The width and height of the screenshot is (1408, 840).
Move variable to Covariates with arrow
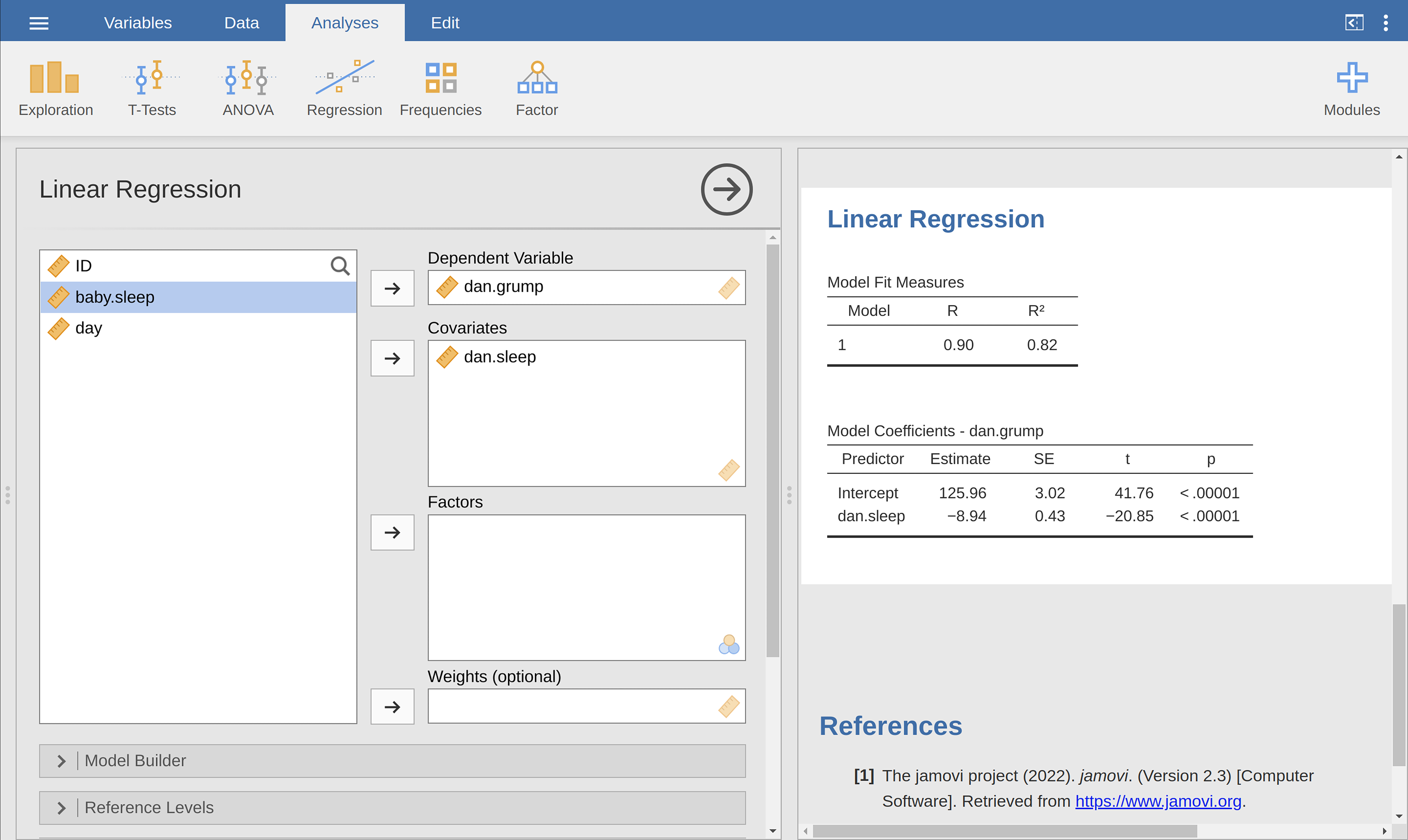[x=392, y=358]
